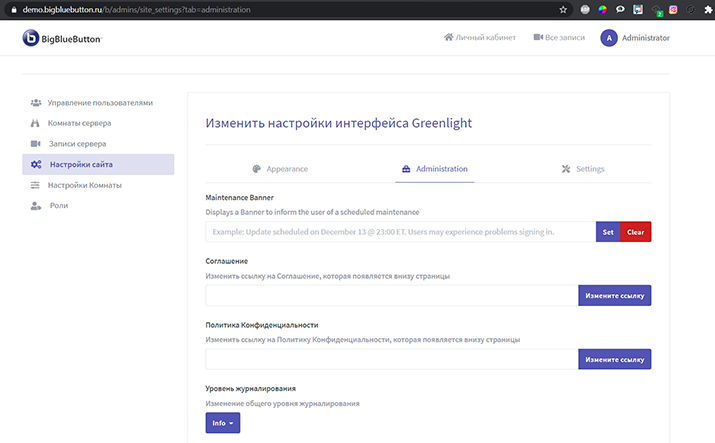The image size is (715, 443).
Task: Click the heading Изменить настройки интерфейса Greenlight
Action: [x=338, y=123]
